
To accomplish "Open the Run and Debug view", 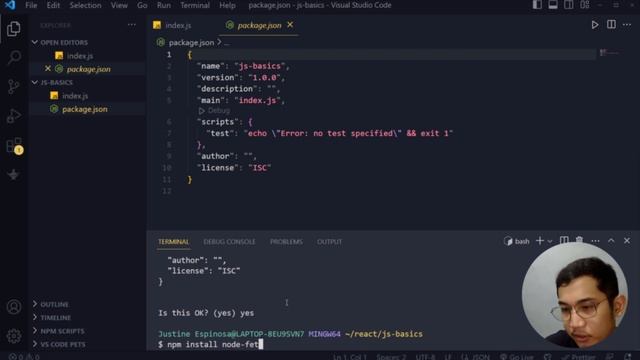I will click(13, 116).
